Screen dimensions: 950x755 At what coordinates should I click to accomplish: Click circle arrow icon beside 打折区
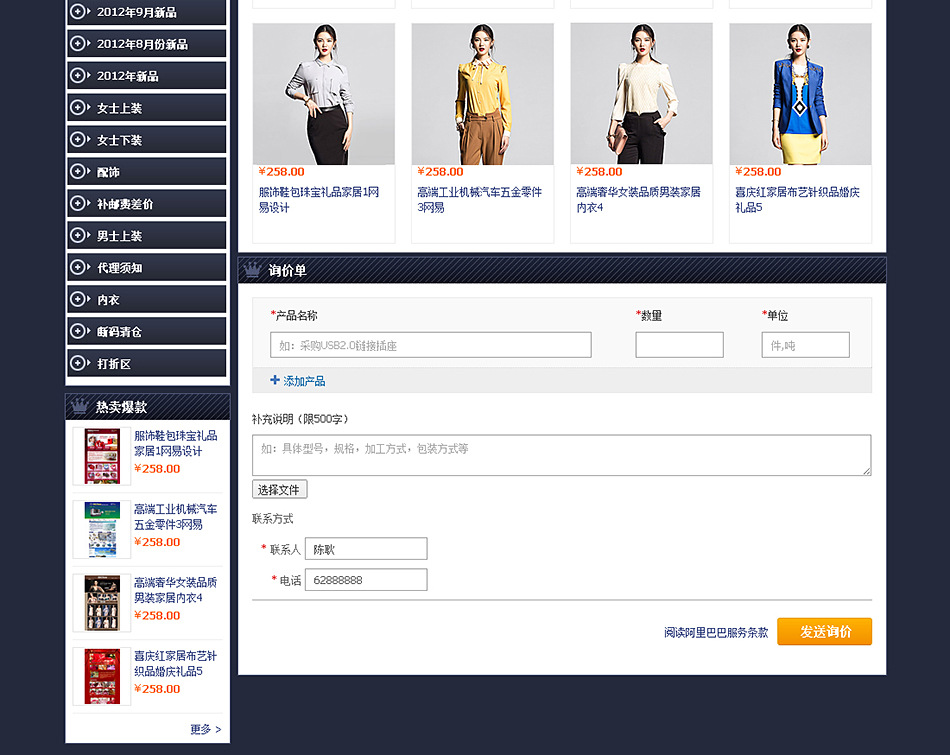tap(79, 364)
